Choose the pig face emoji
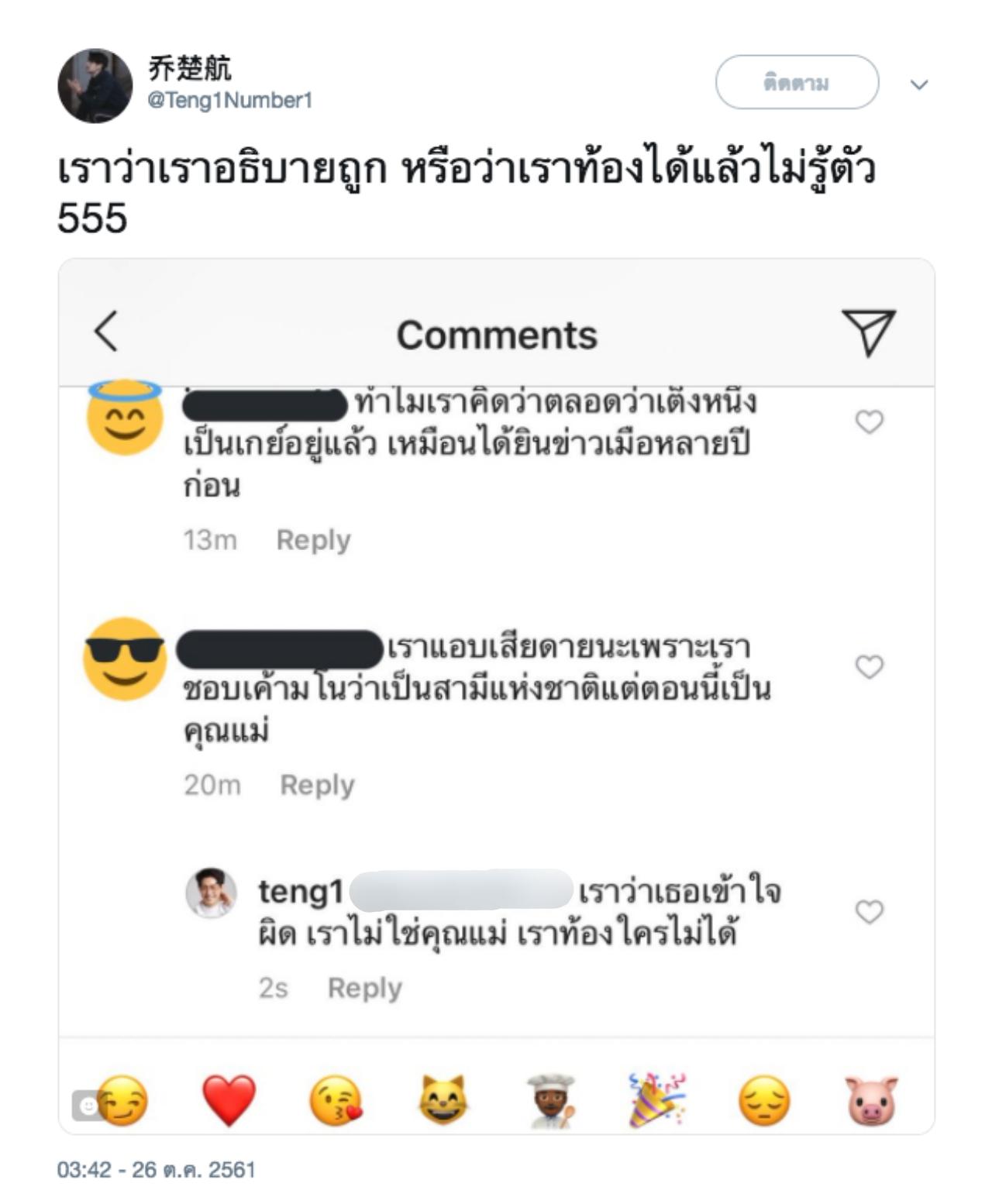 click(x=871, y=1099)
